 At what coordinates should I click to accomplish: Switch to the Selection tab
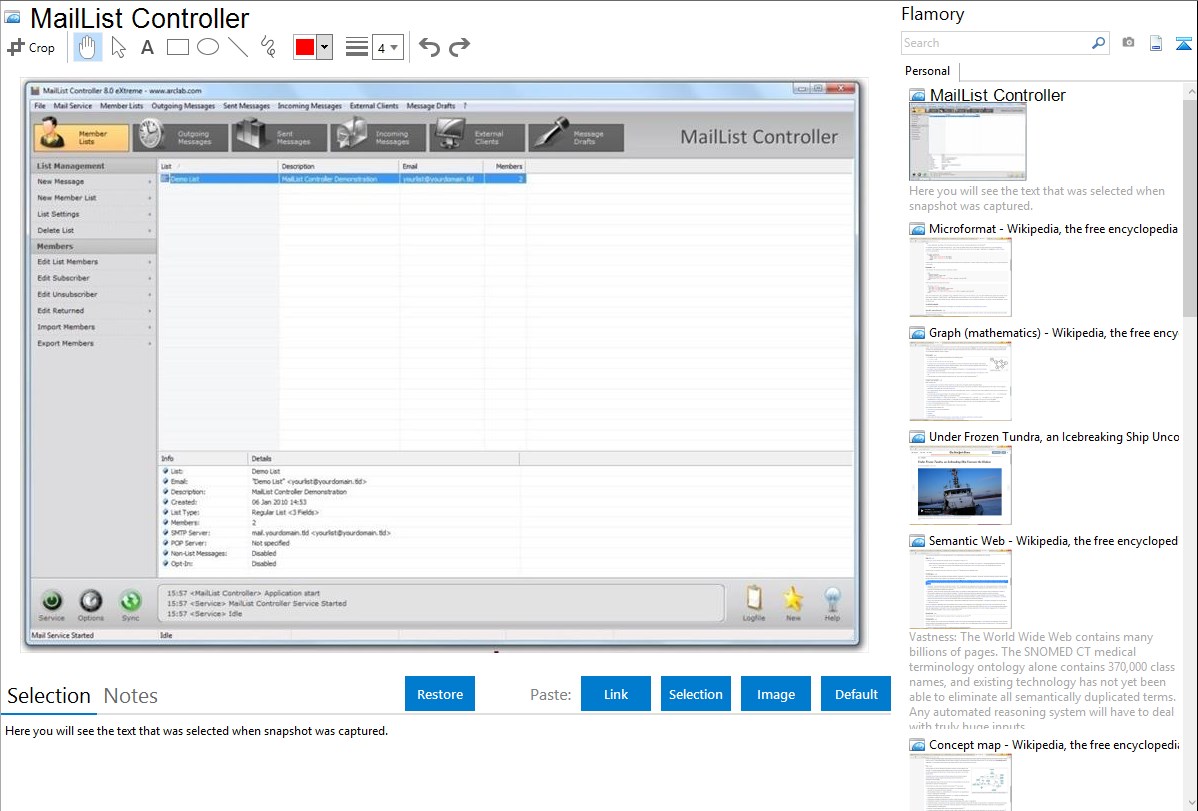point(49,696)
